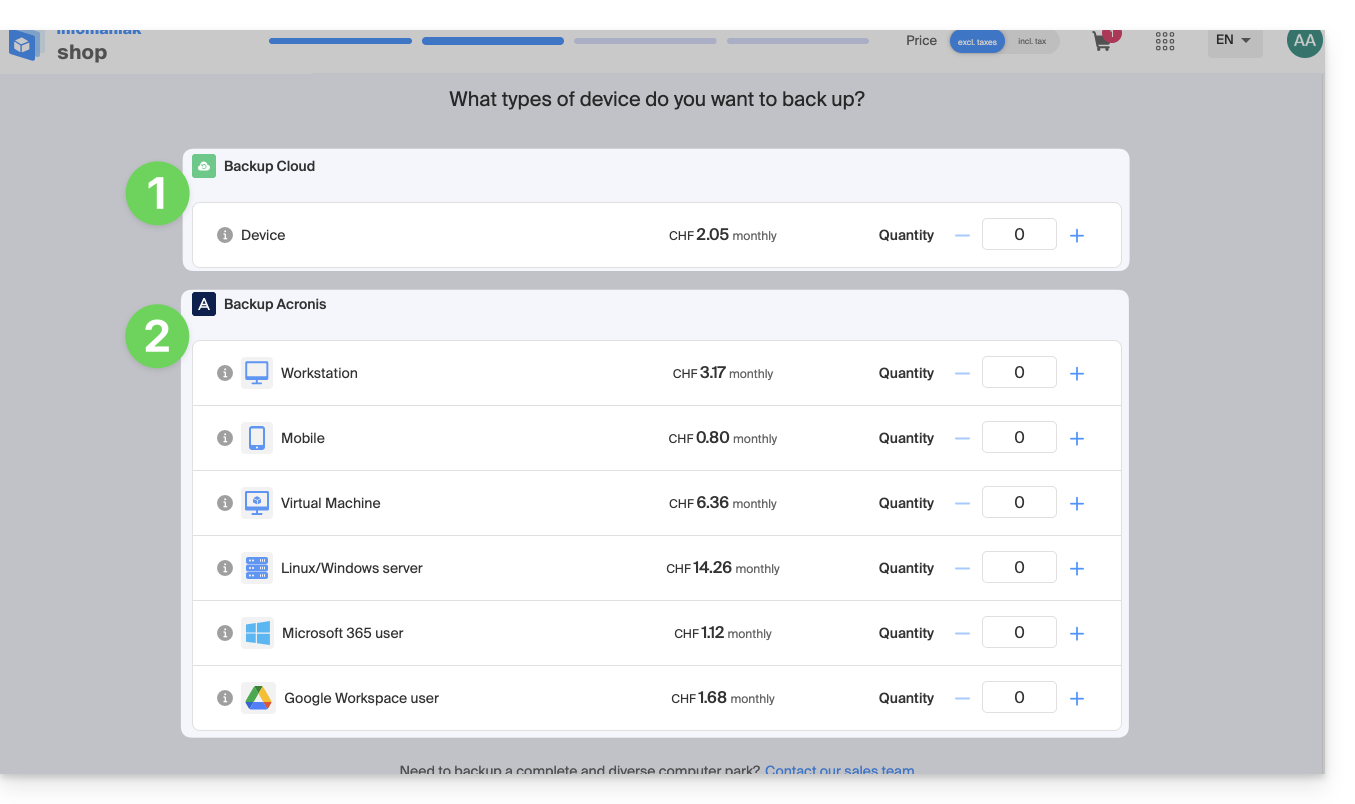Select the excl. taxes price option
Screen dimensions: 1355x804
coord(977,41)
